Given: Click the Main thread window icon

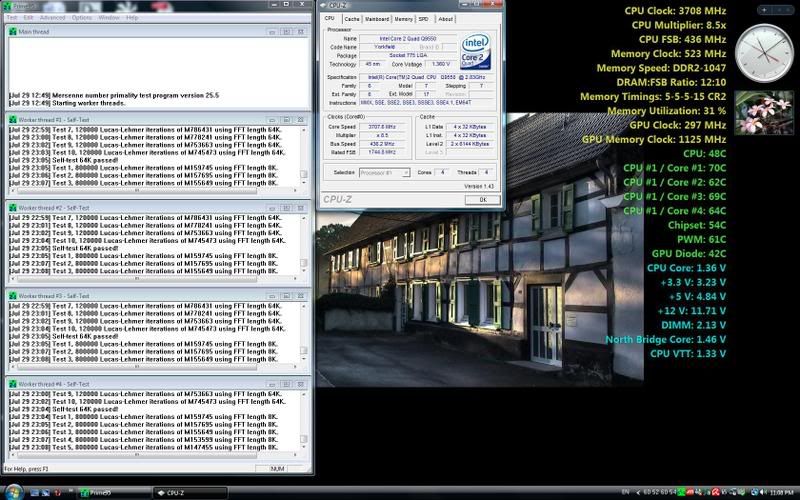Looking at the screenshot, I should tap(11, 32).
